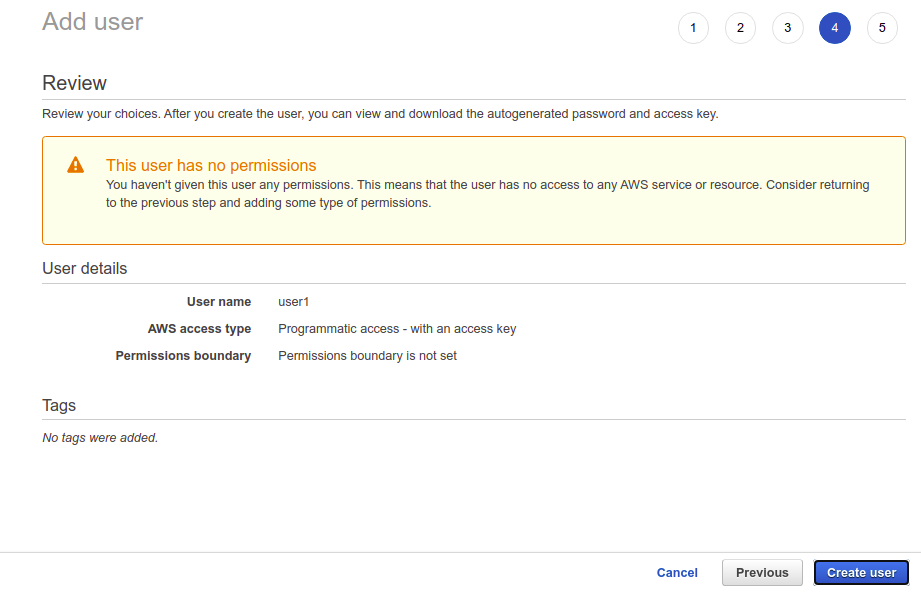Click the 'No tags were added.' message
The width and height of the screenshot is (921, 592).
100,437
